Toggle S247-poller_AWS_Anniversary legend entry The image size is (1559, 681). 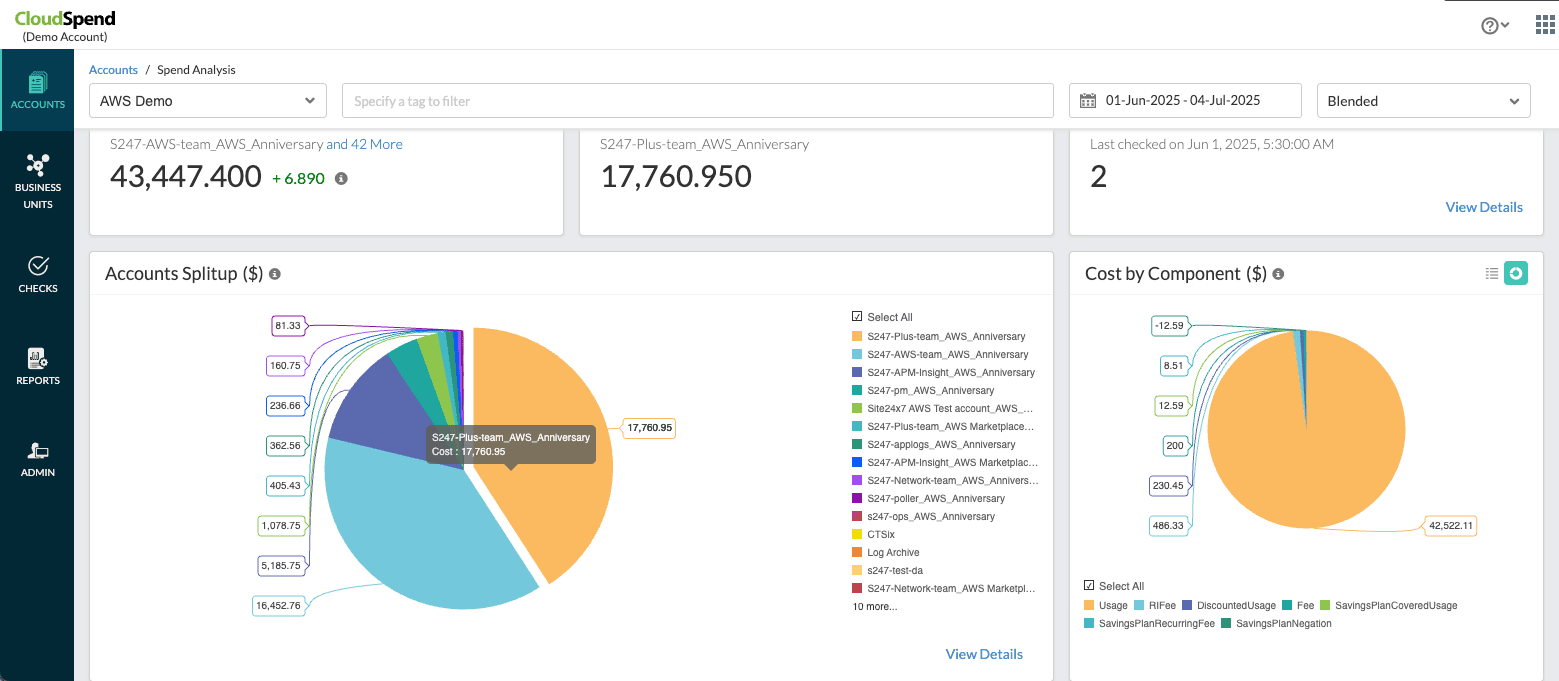(928, 498)
